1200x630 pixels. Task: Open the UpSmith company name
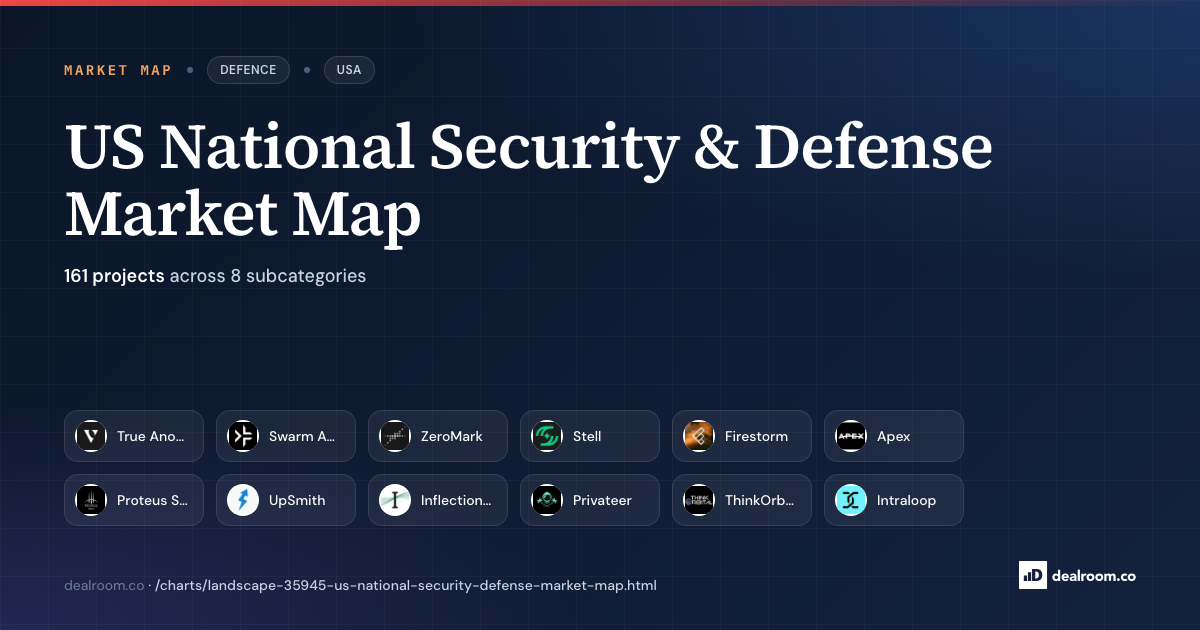click(x=297, y=500)
